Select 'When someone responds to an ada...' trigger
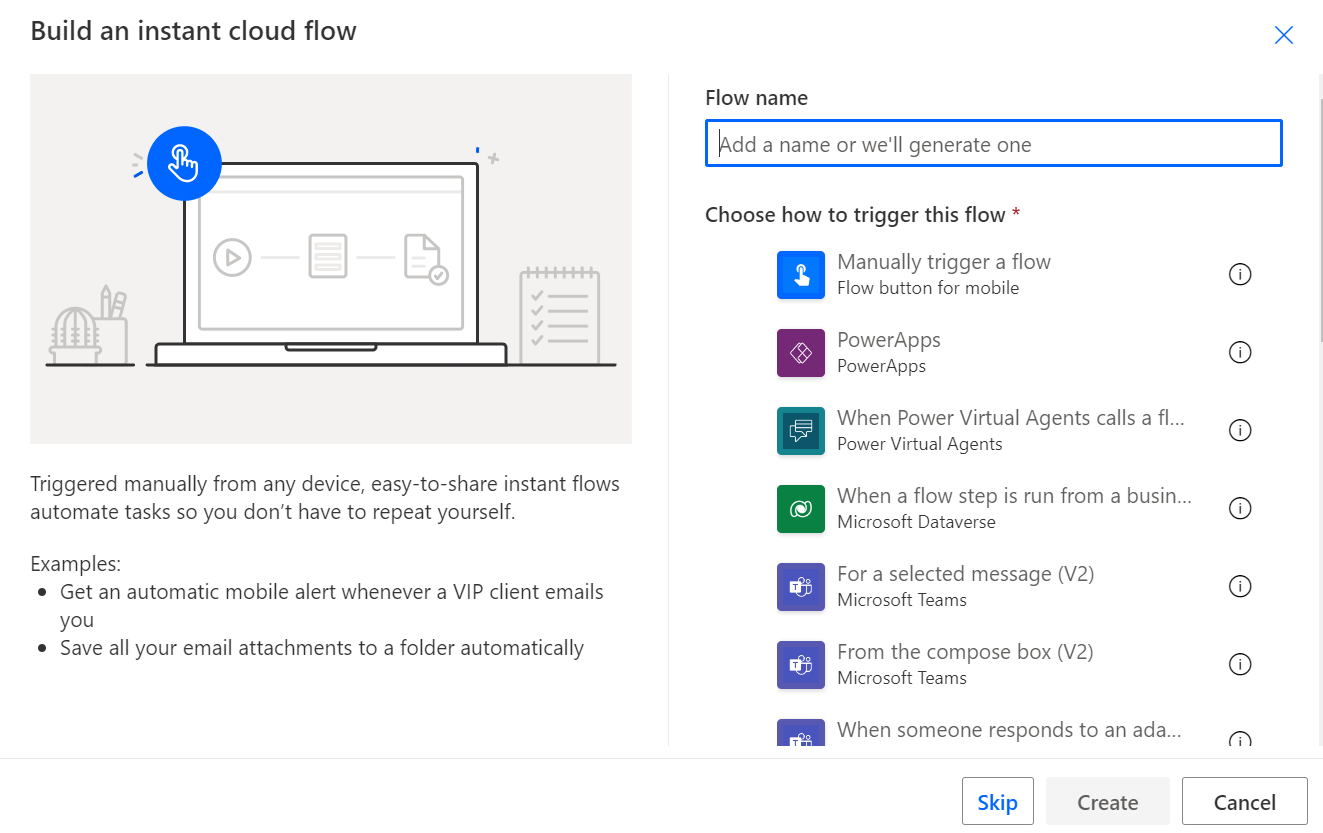 [x=1009, y=730]
